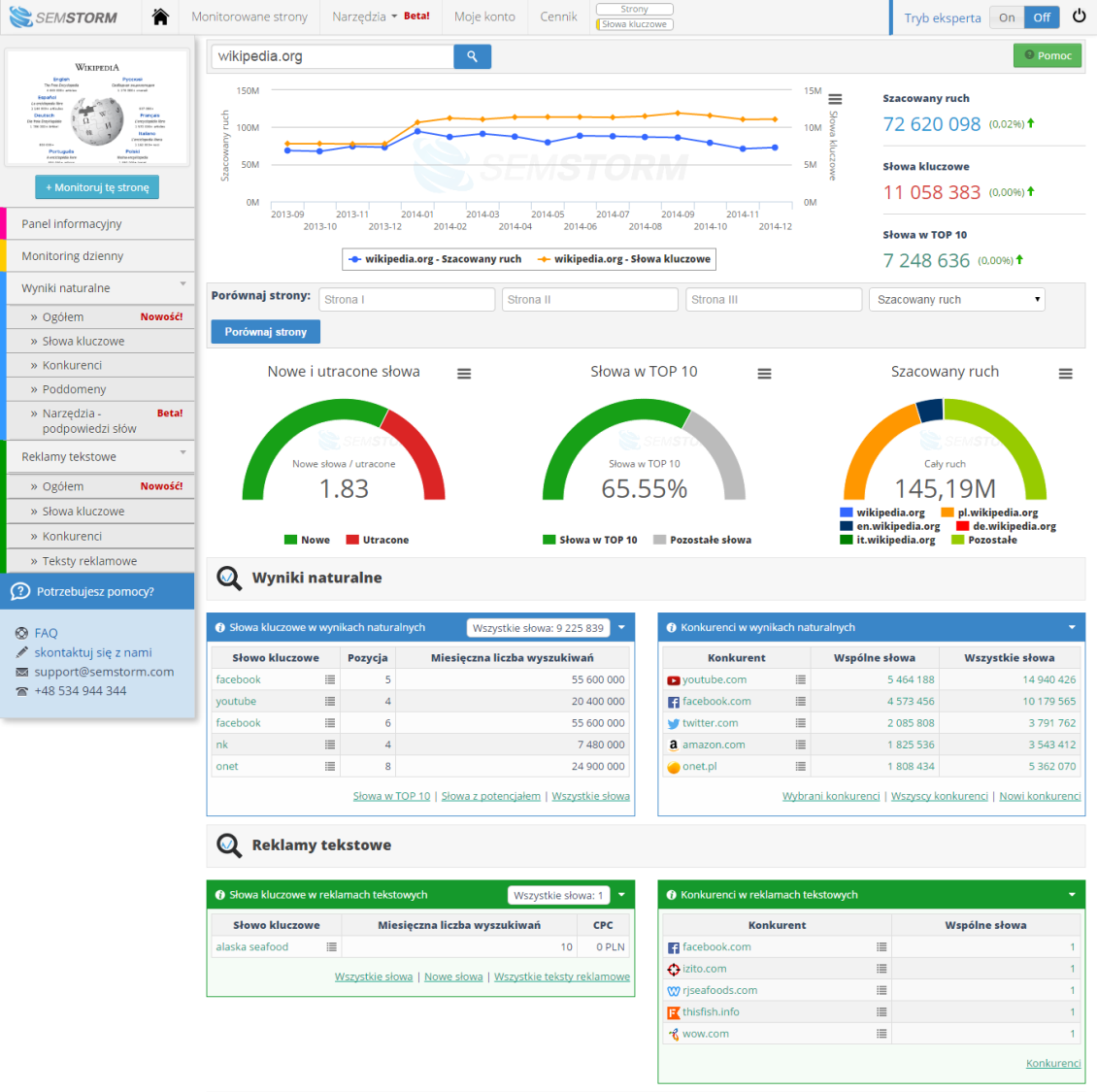
Task: Toggle Utracone legend entry in gauge
Action: pyautogui.click(x=377, y=540)
